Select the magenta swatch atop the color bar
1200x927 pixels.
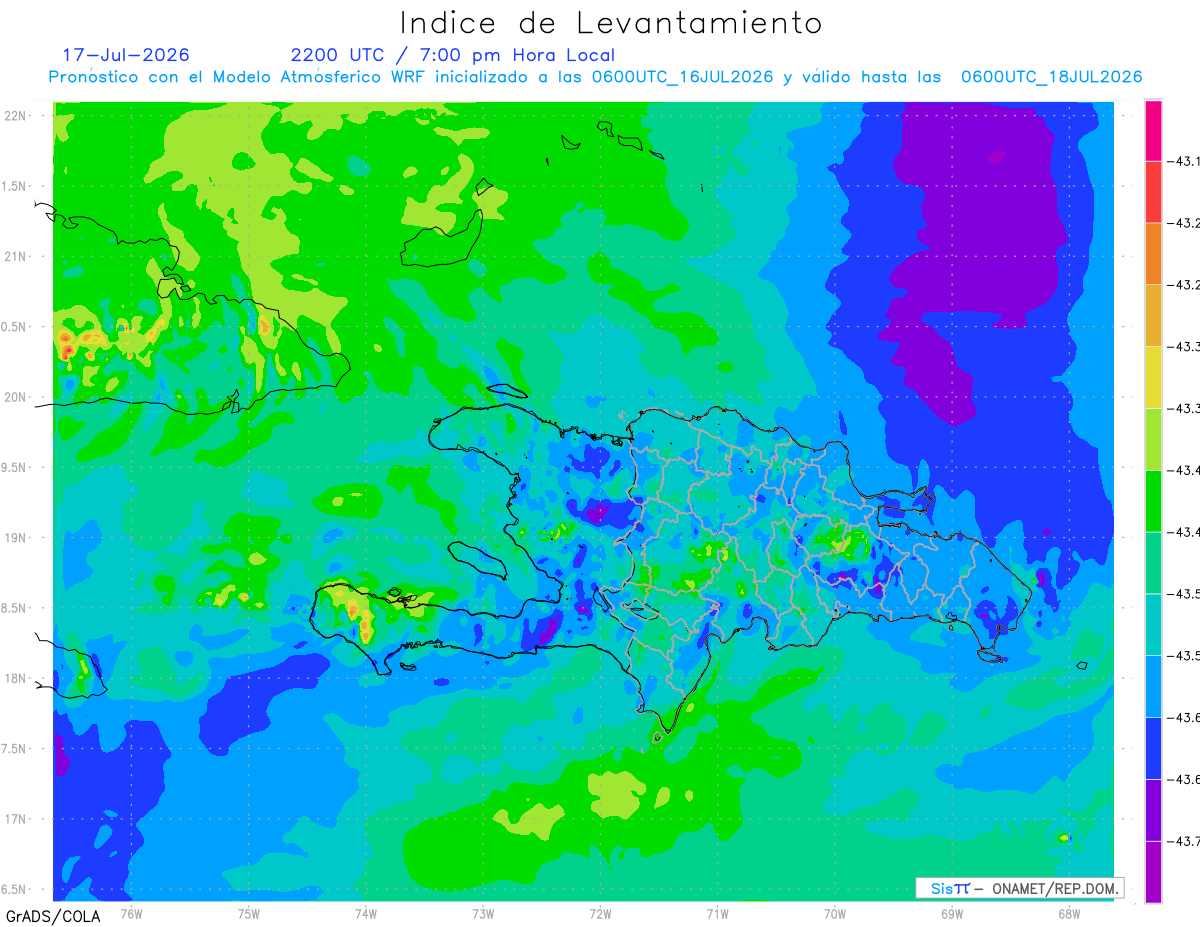1153,130
